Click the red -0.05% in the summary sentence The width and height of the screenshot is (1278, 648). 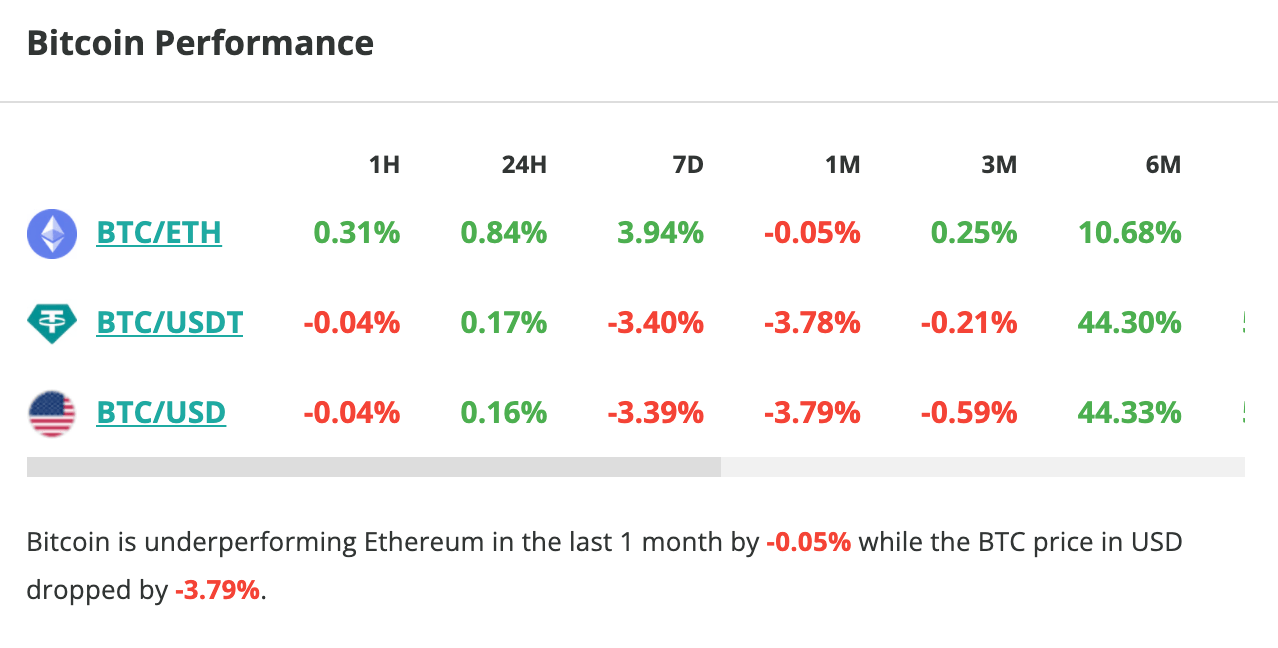pyautogui.click(x=809, y=543)
